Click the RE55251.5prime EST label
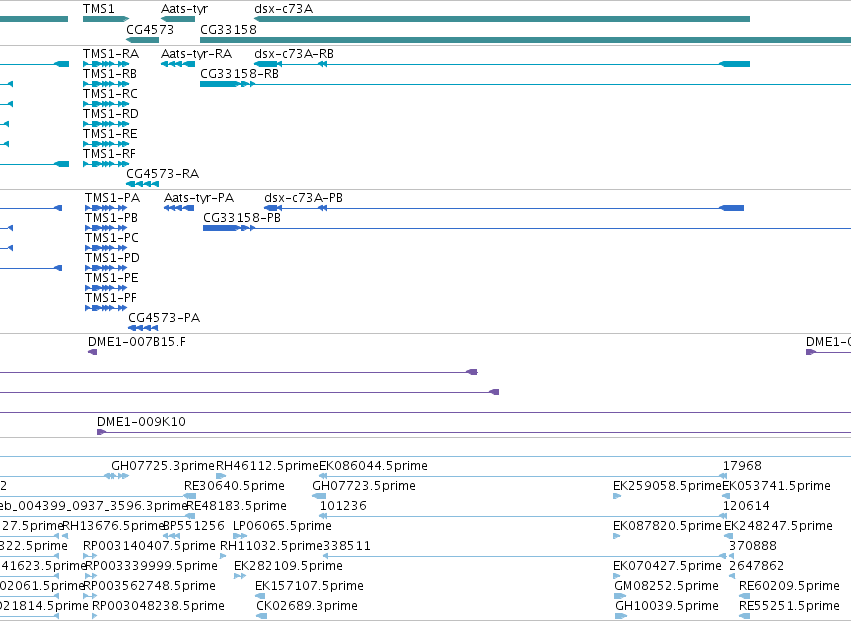This screenshot has height=621, width=851. (789, 606)
